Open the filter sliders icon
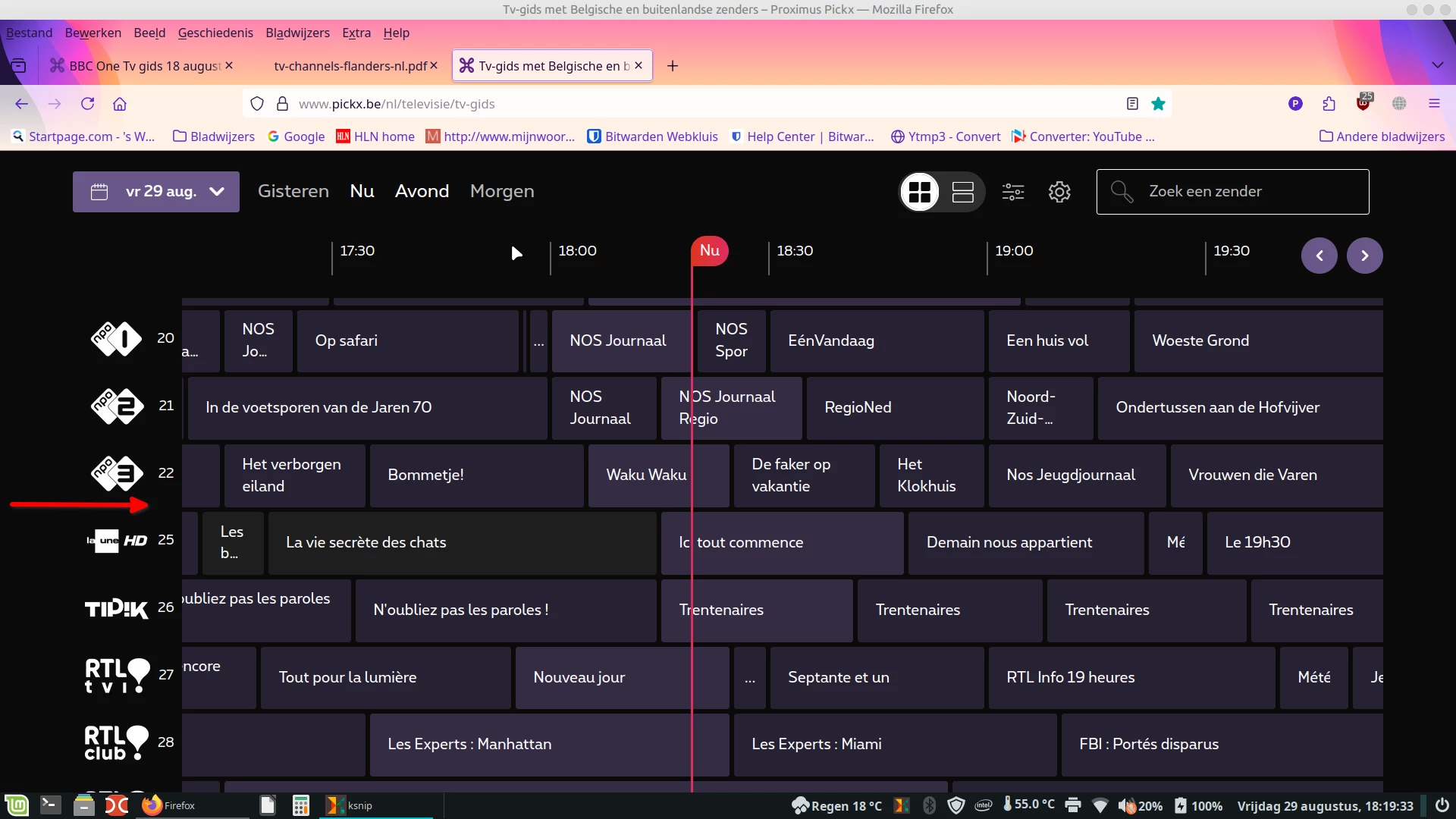This screenshot has width=1456, height=819. point(1013,192)
